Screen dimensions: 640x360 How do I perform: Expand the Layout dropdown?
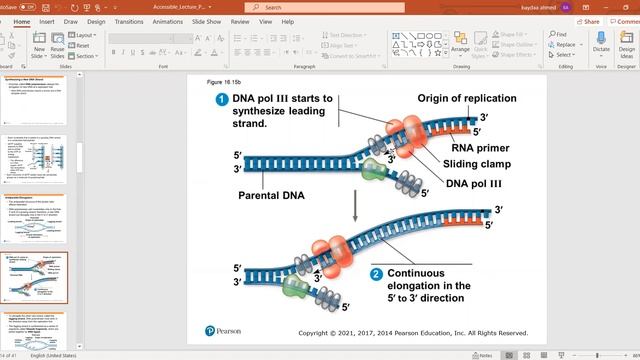(x=82, y=35)
